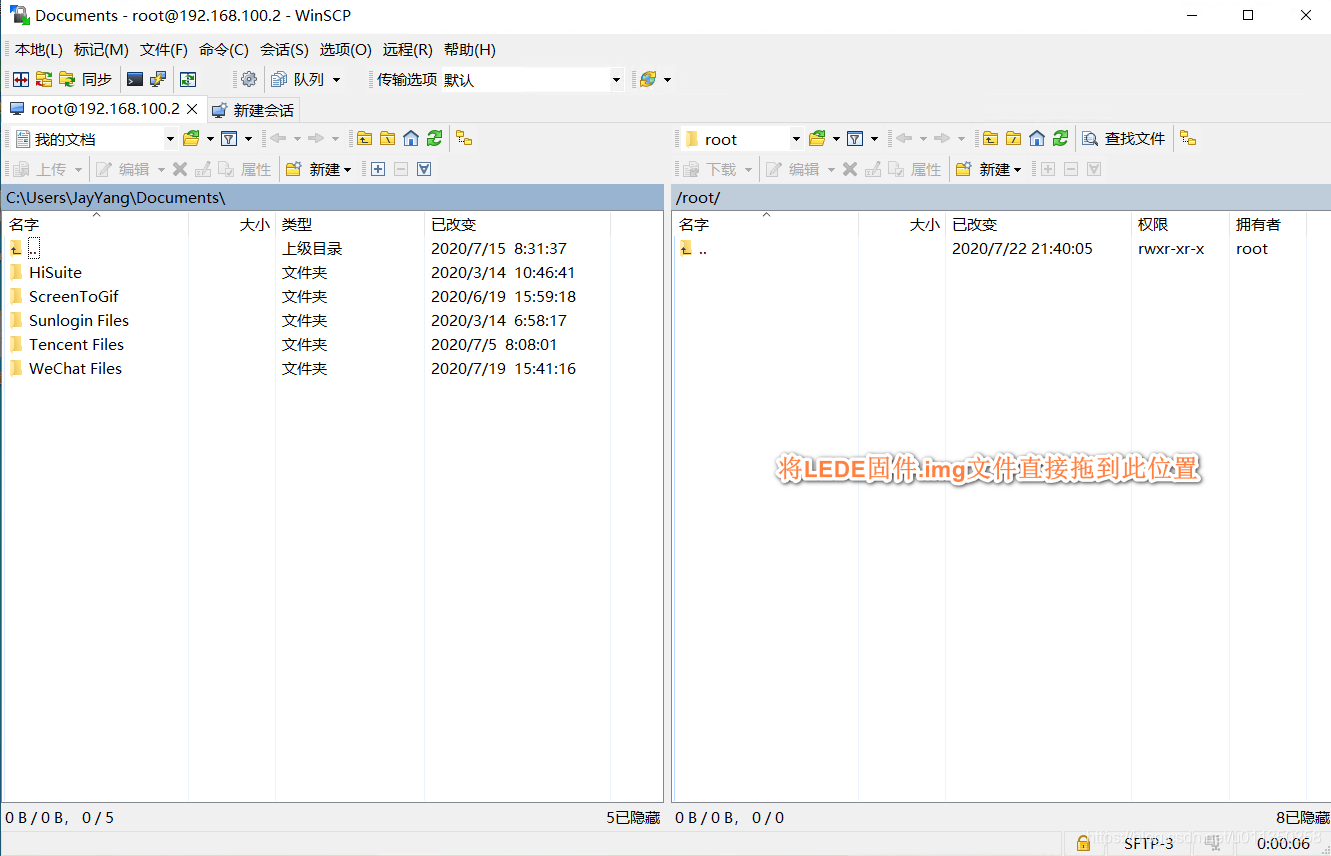Click the local panel 新建 button
The width and height of the screenshot is (1331, 856).
click(x=318, y=169)
